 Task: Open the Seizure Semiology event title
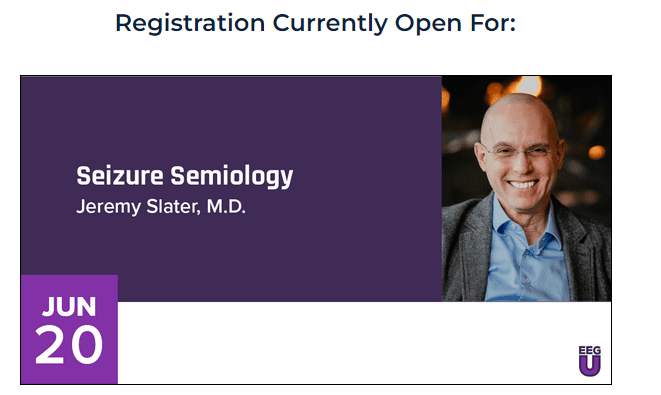[x=184, y=176]
